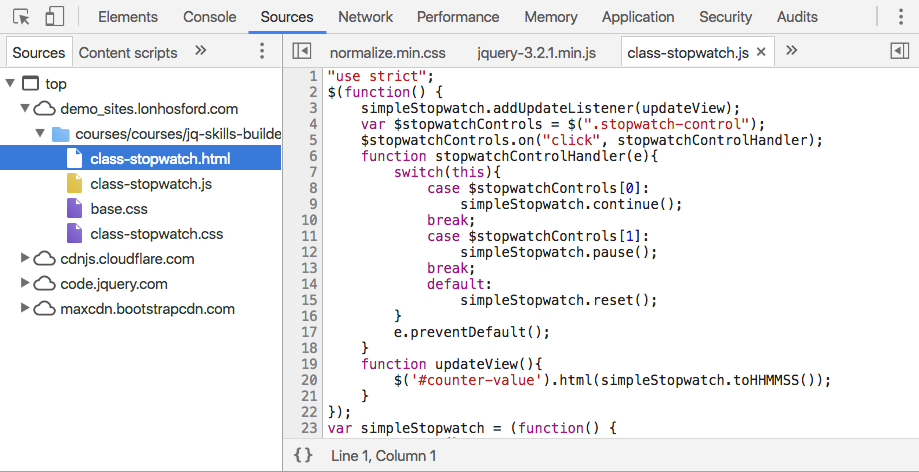The image size is (919, 472).
Task: Show more open editor tabs chevron
Action: point(792,50)
